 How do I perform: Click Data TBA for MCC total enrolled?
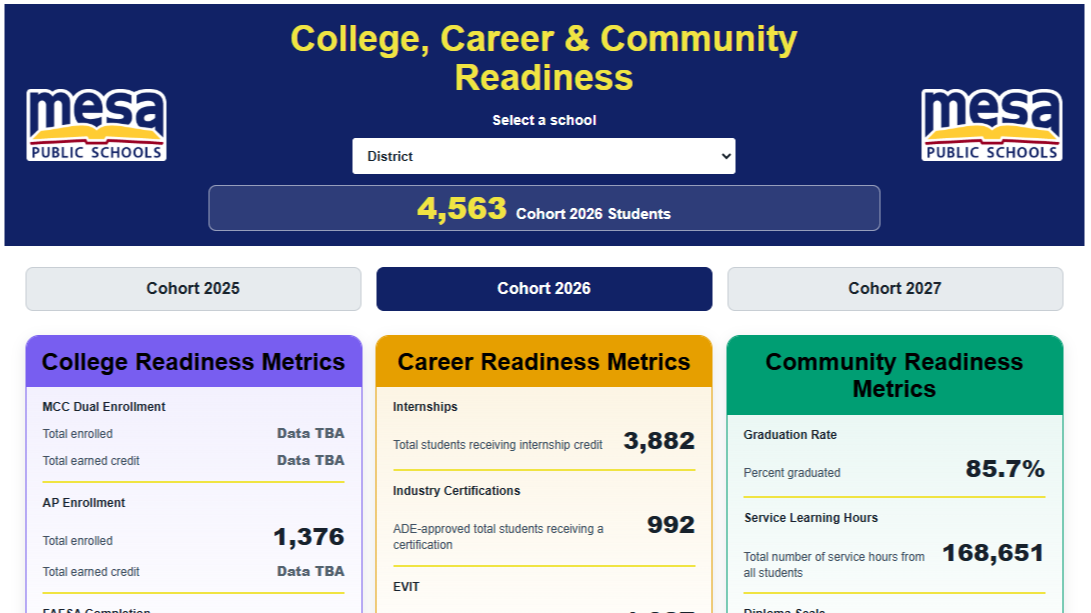pos(310,433)
